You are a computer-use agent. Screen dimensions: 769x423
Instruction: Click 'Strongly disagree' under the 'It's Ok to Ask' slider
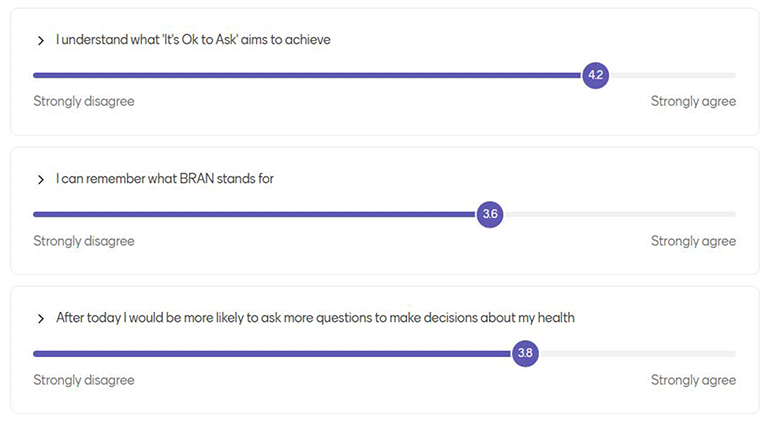pos(84,102)
